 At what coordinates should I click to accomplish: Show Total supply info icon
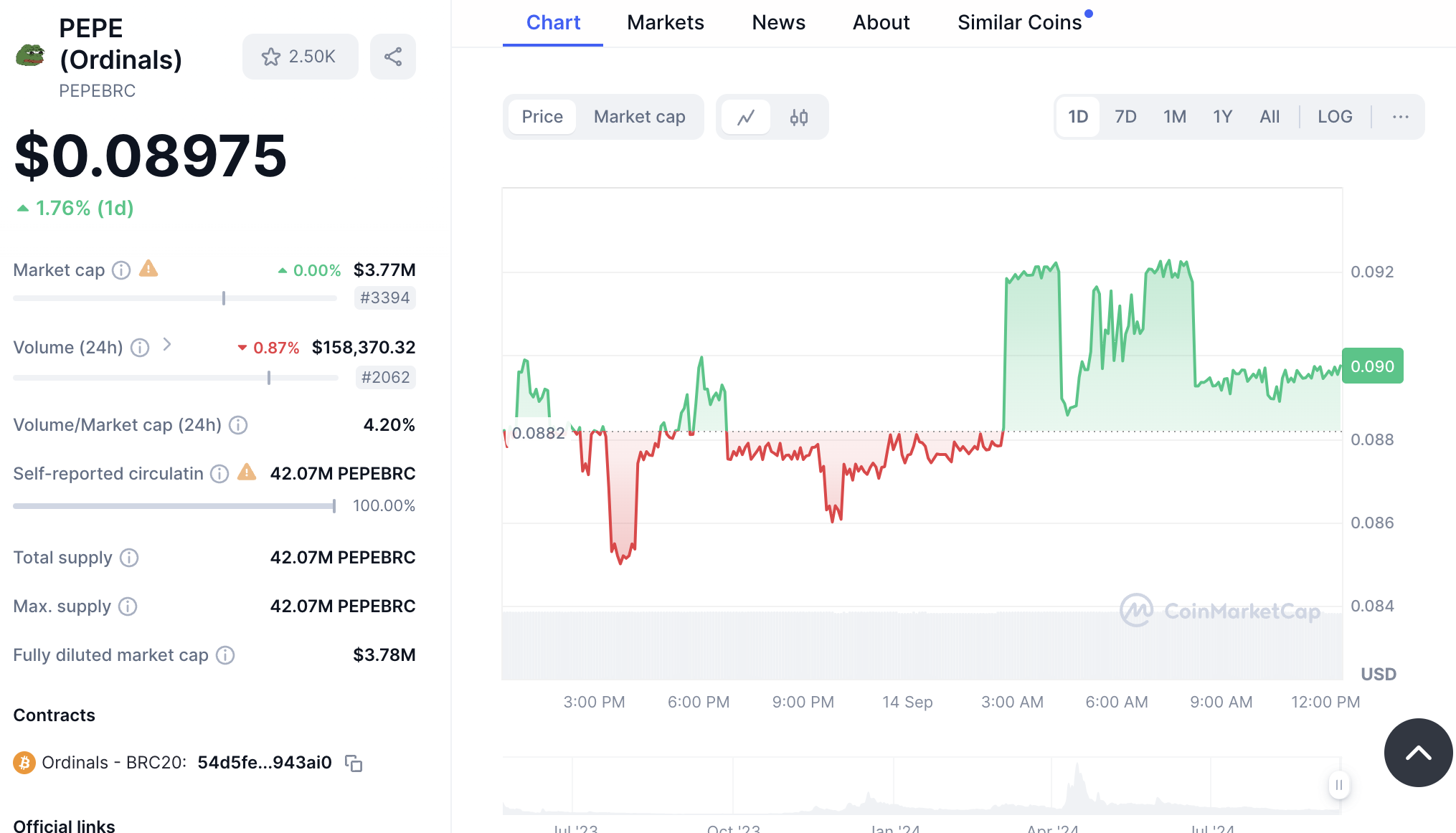(129, 558)
